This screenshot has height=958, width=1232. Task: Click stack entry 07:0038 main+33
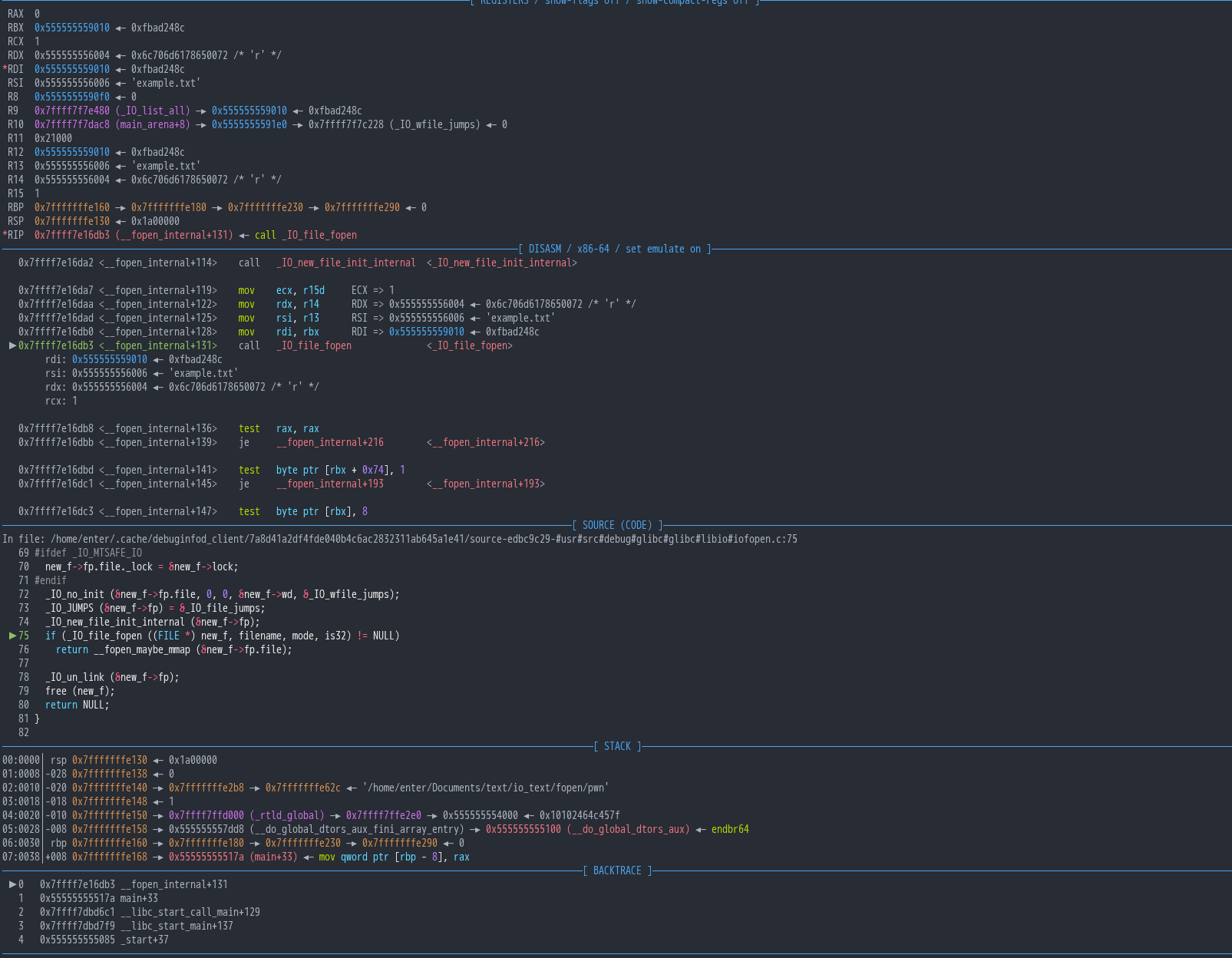(x=236, y=857)
